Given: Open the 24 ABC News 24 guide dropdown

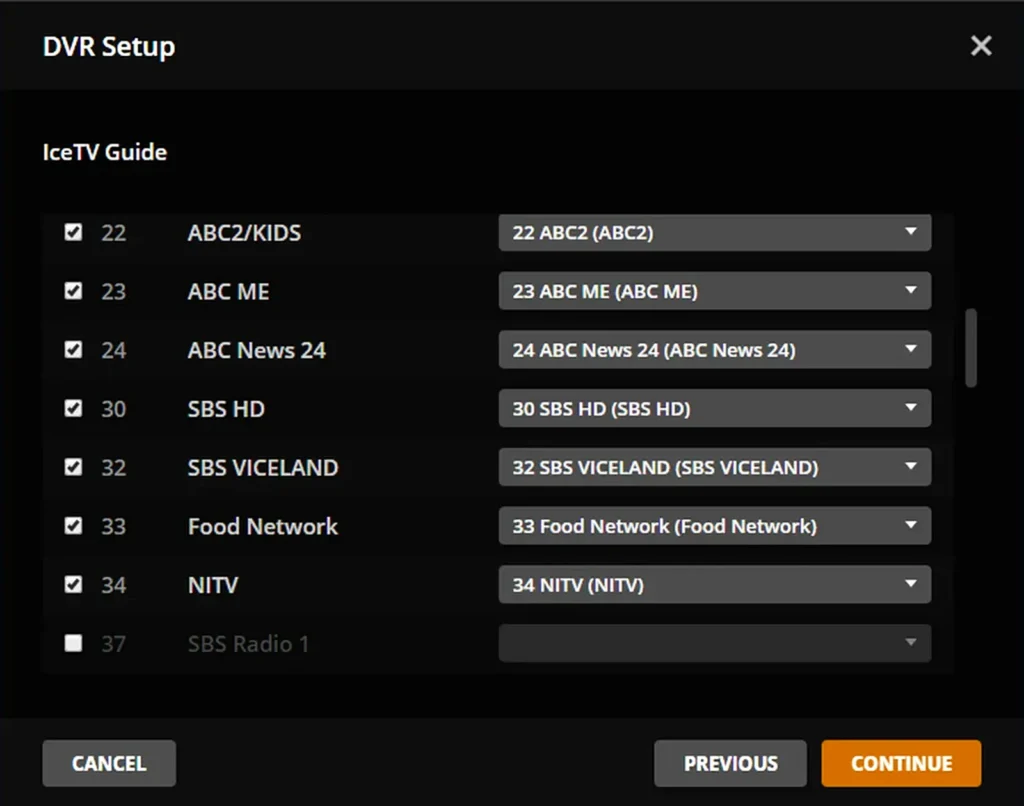Looking at the screenshot, I should (x=714, y=349).
